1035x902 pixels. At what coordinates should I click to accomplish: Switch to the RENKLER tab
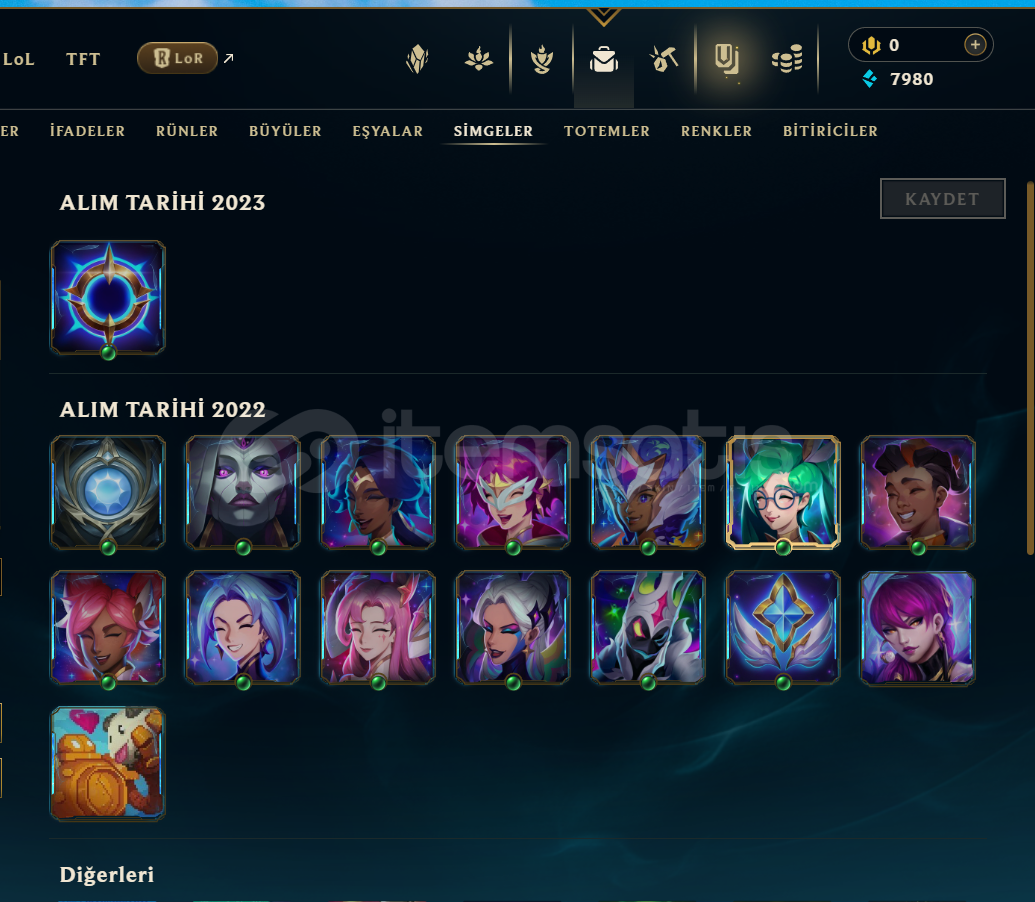pos(716,131)
